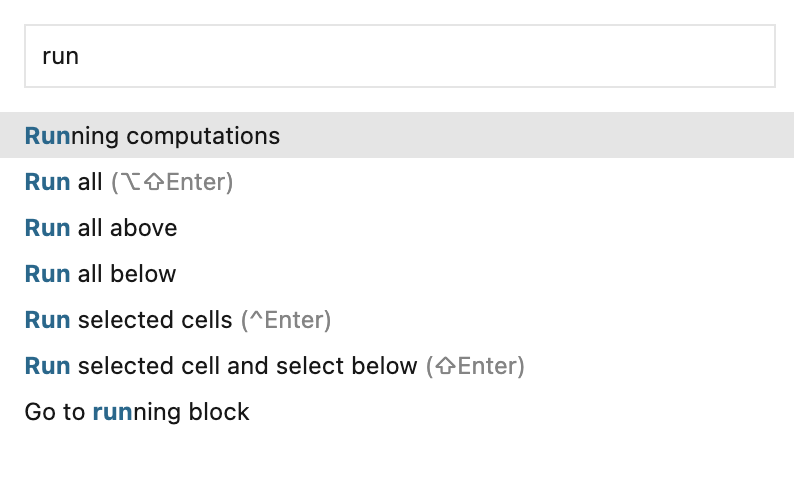Image resolution: width=794 pixels, height=484 pixels.
Task: Click the word "cells" in Run selected cells
Action: [208, 320]
